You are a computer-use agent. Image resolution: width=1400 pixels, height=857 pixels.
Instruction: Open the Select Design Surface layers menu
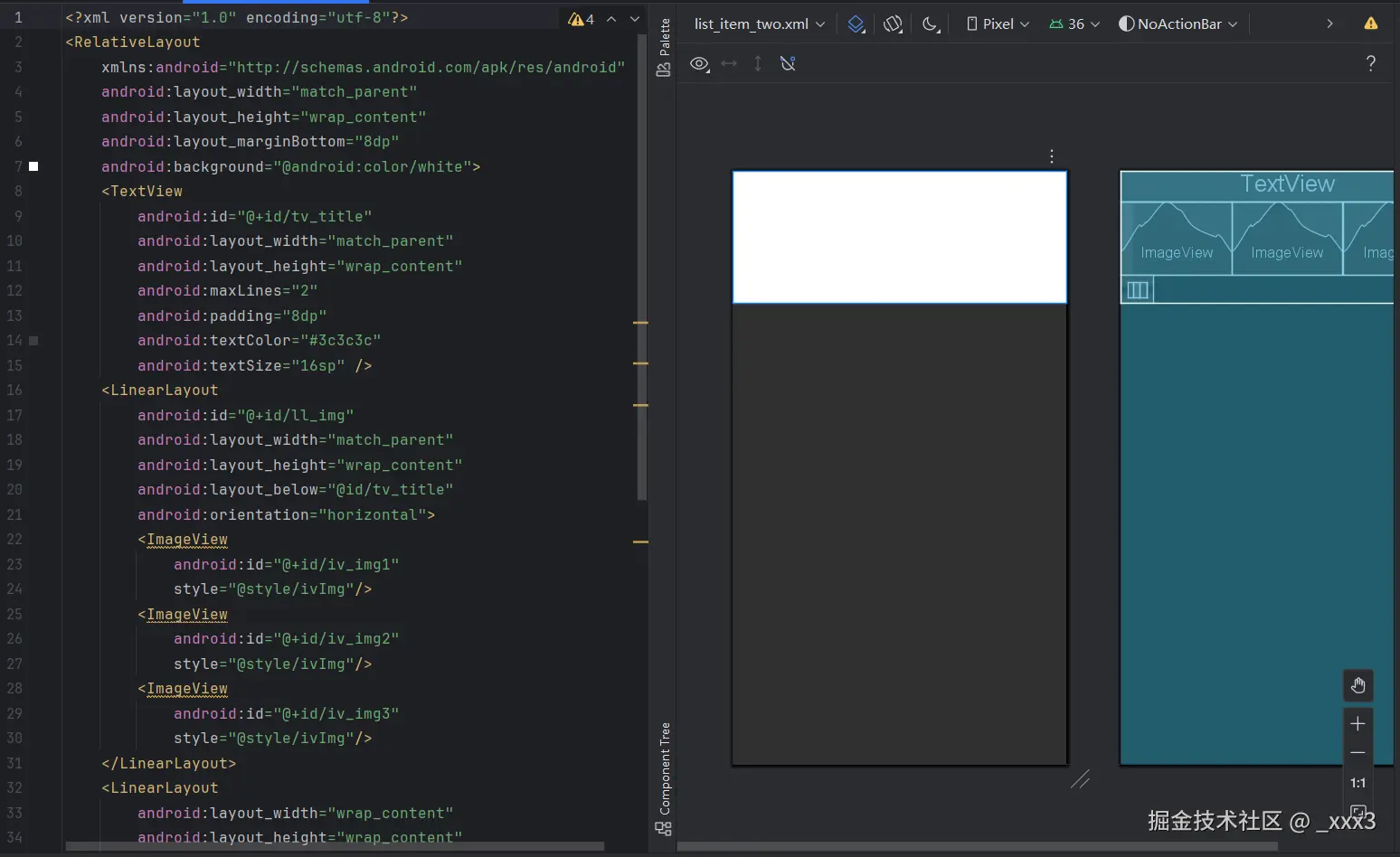(856, 24)
